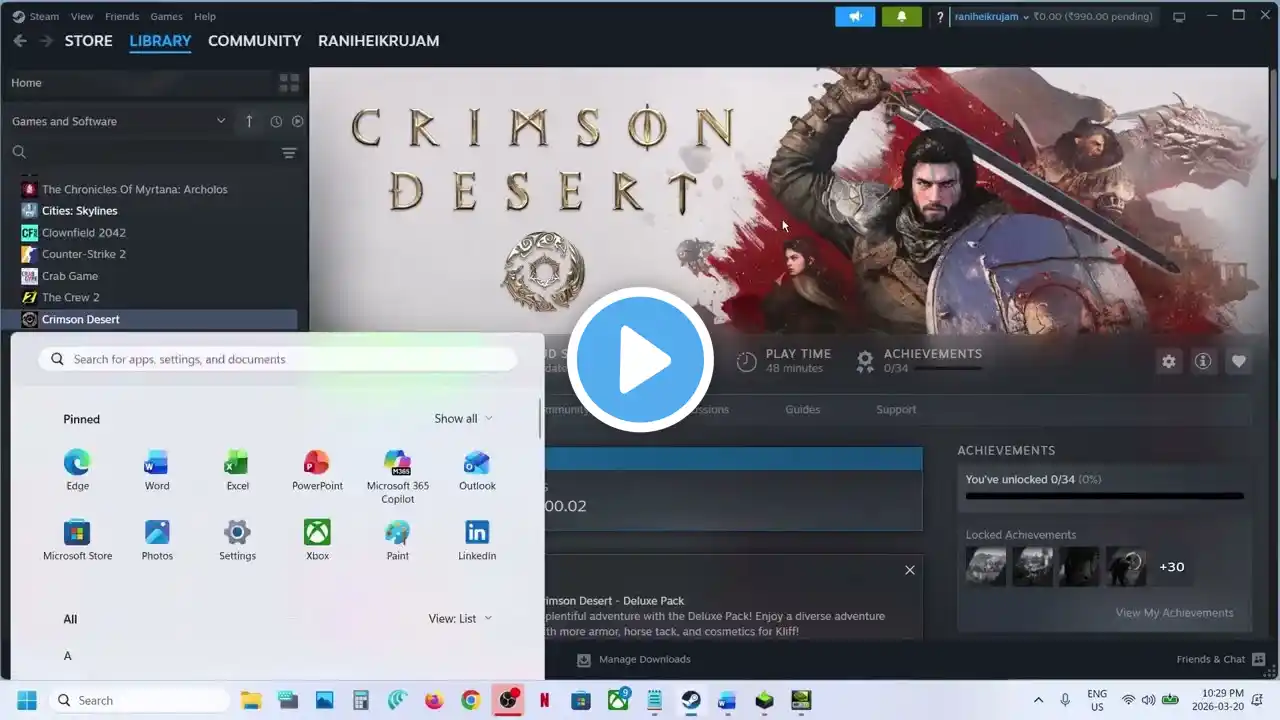This screenshot has width=1280, height=720.
Task: Click the taskbar Search box
Action: click(140, 700)
